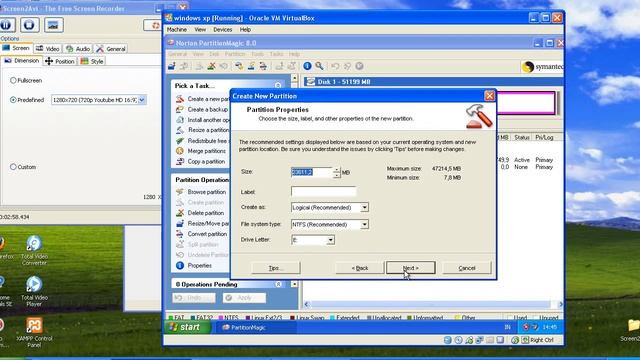Open the VirtualBox Machine menu
This screenshot has width=640, height=360.
tap(177, 29)
